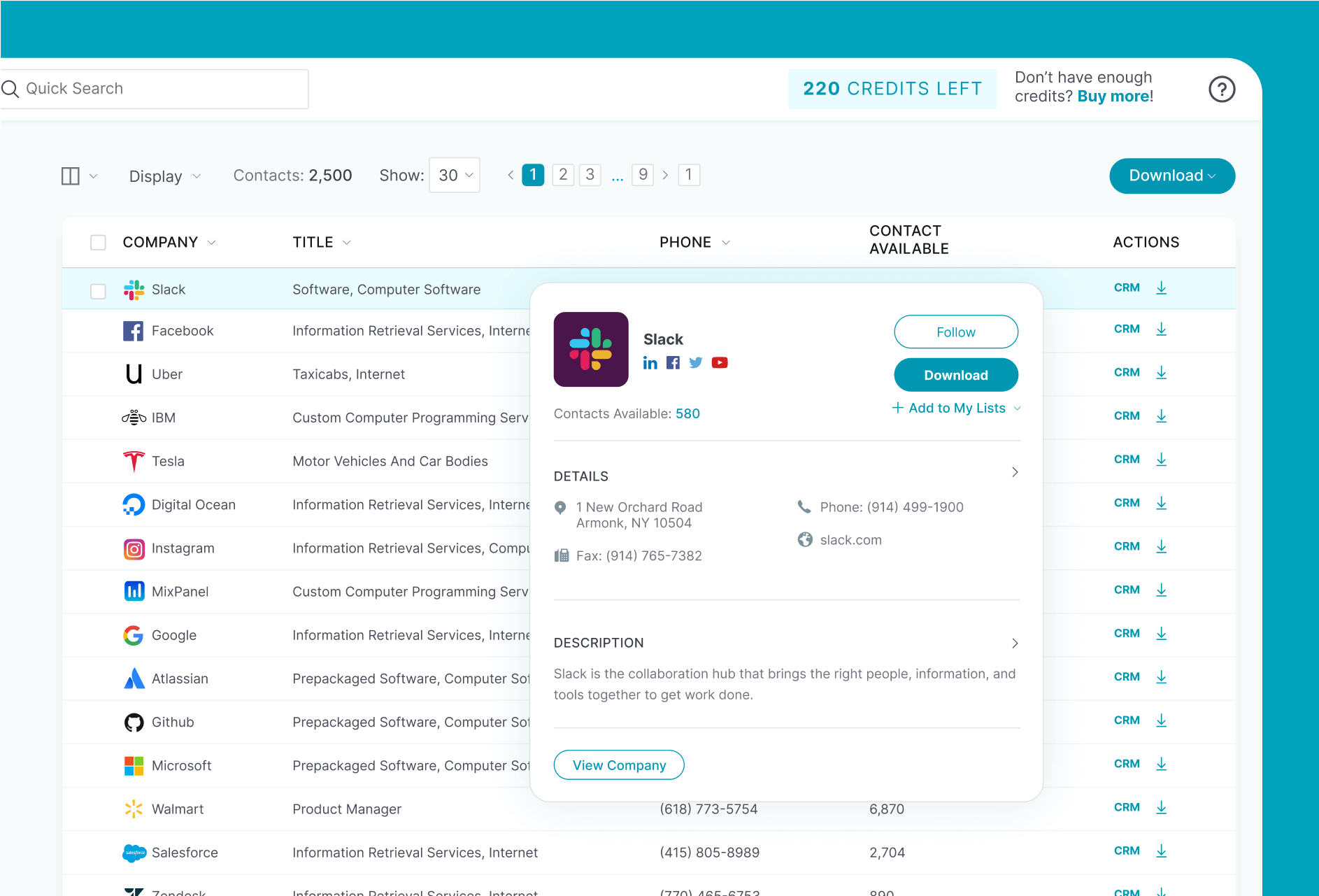Click the download arrow in Facebook row
Image resolution: width=1319 pixels, height=896 pixels.
[1161, 329]
